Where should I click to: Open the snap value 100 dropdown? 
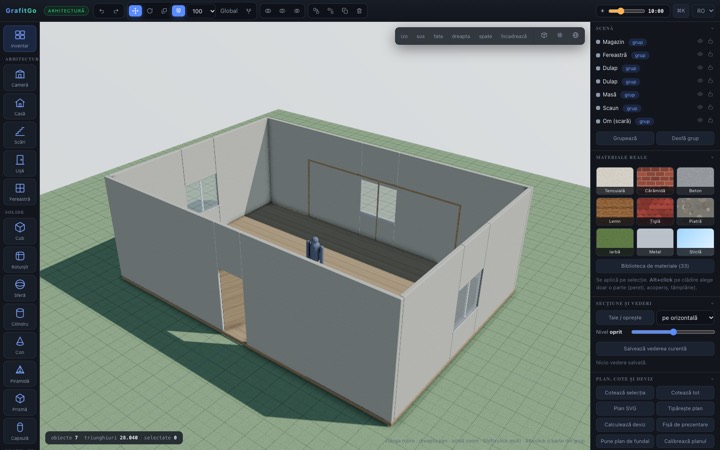[x=202, y=11]
